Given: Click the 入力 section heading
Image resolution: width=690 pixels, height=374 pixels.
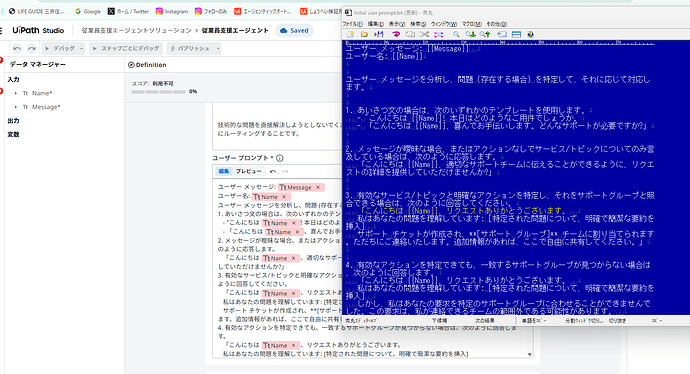Looking at the screenshot, I should [13, 80].
